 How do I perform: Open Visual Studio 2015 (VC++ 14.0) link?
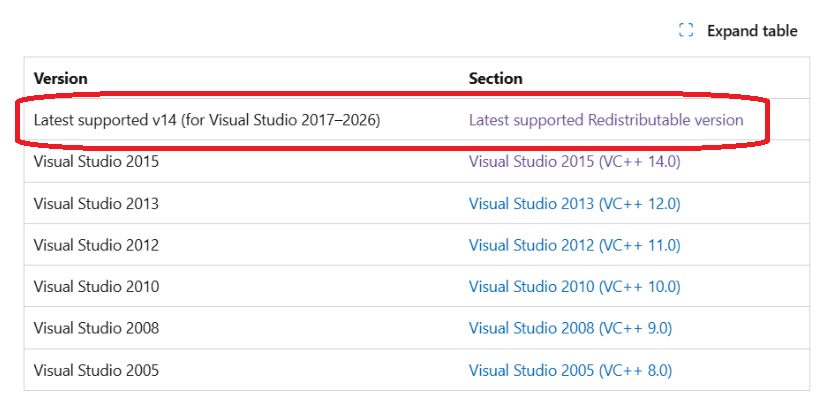pyautogui.click(x=575, y=161)
